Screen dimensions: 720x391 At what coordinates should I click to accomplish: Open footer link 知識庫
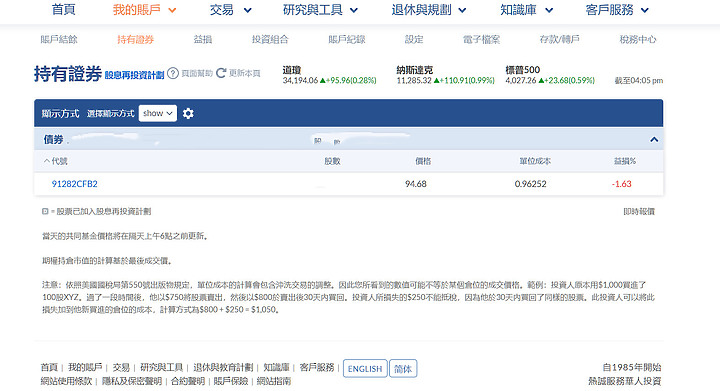click(x=276, y=367)
